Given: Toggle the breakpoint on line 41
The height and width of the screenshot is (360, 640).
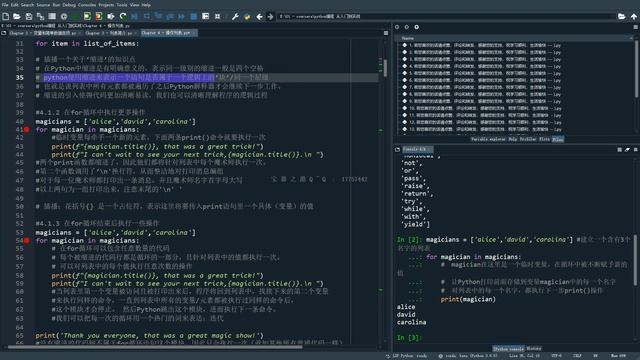Looking at the screenshot, I should (x=27, y=130).
